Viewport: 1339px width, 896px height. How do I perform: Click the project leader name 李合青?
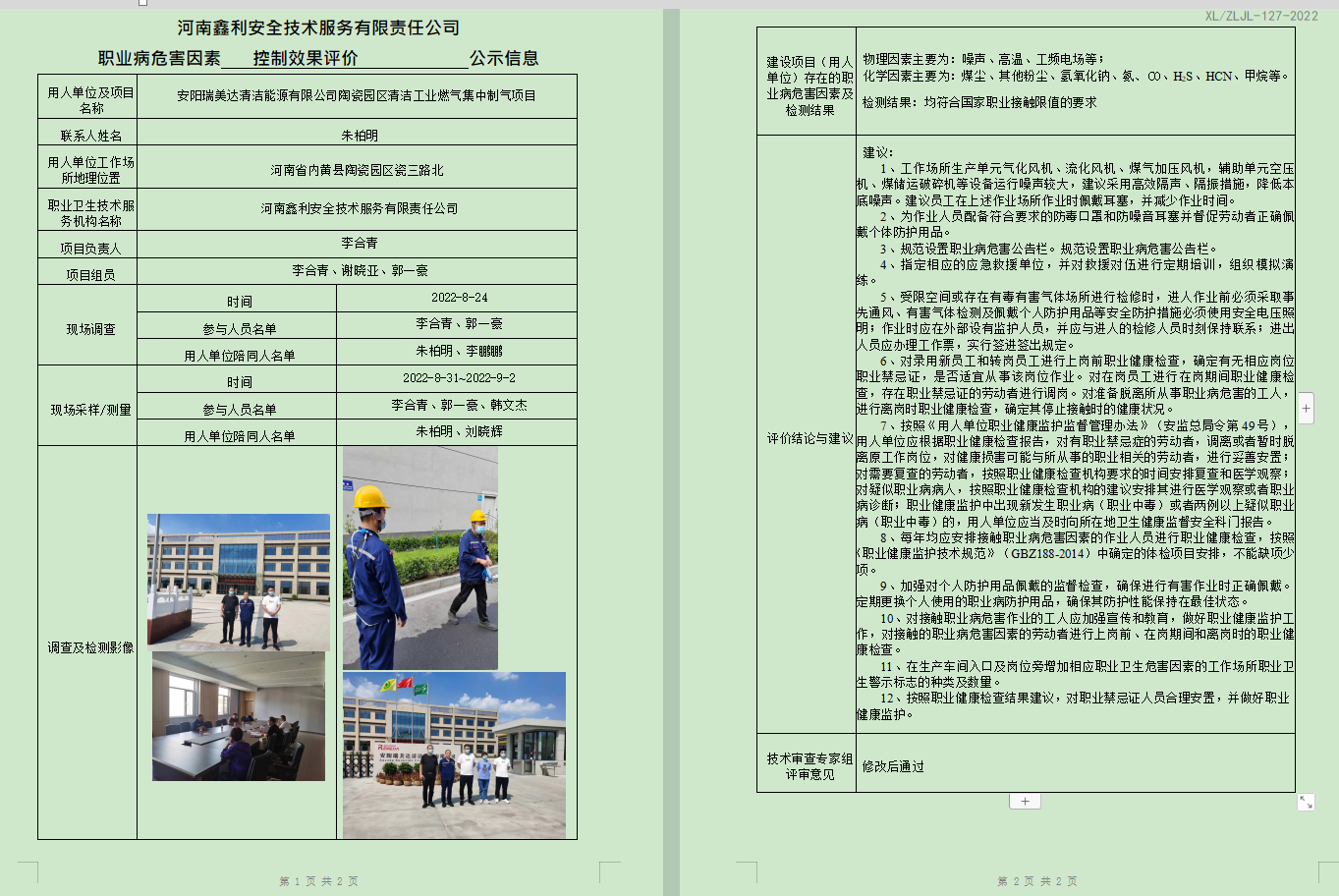pyautogui.click(x=360, y=243)
